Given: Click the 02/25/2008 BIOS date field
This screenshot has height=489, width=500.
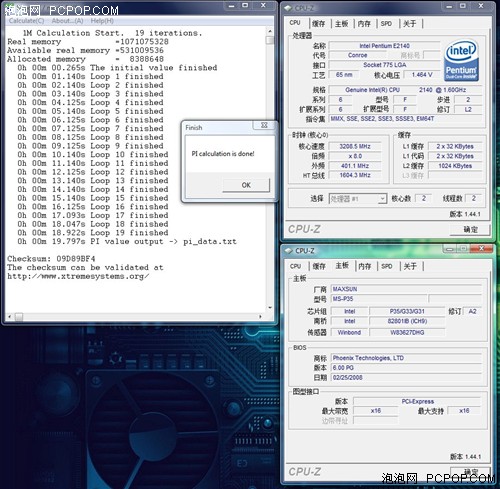Looking at the screenshot, I should point(406,377).
